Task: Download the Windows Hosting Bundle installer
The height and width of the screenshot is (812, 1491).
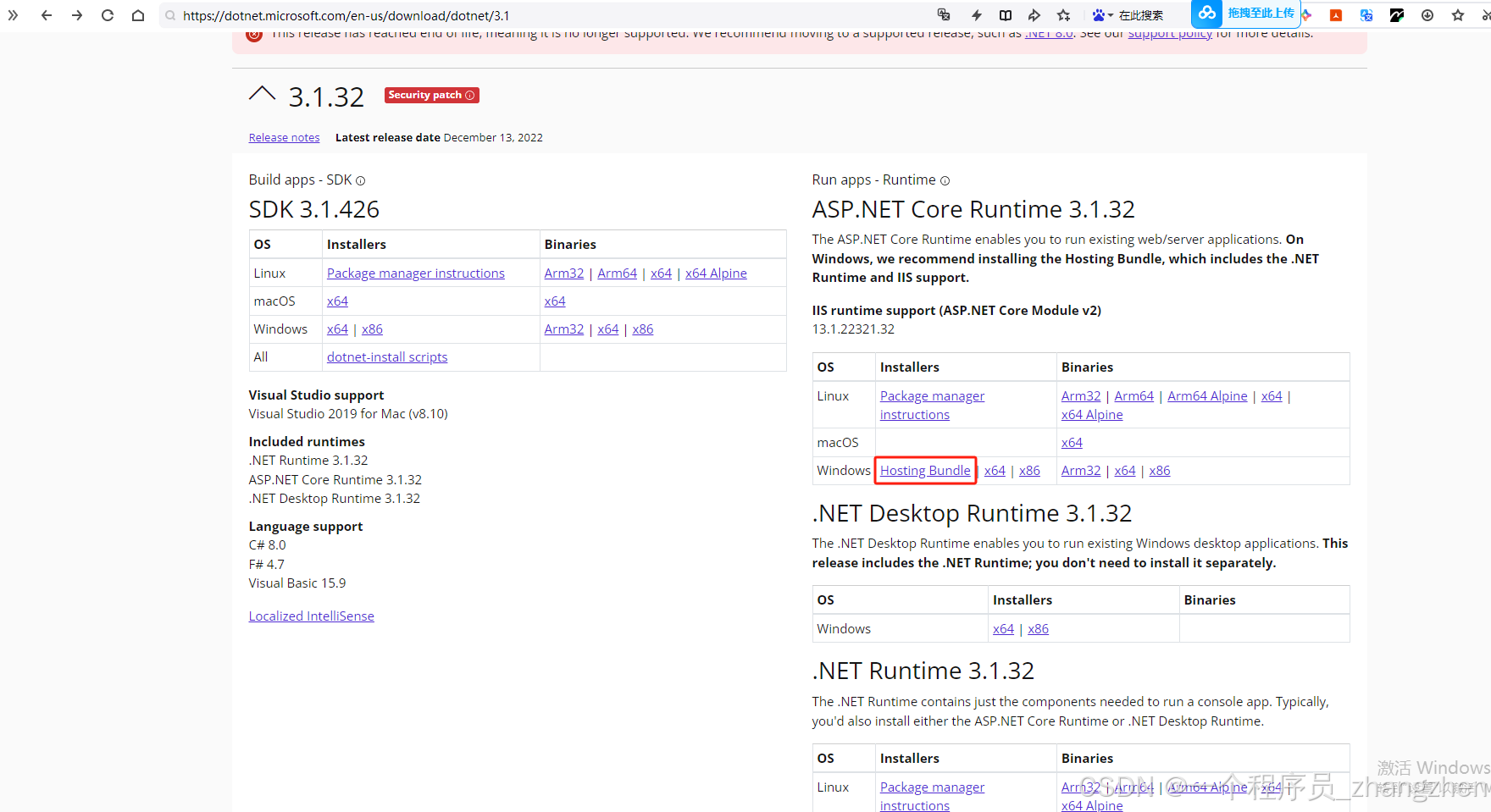Action: [924, 470]
